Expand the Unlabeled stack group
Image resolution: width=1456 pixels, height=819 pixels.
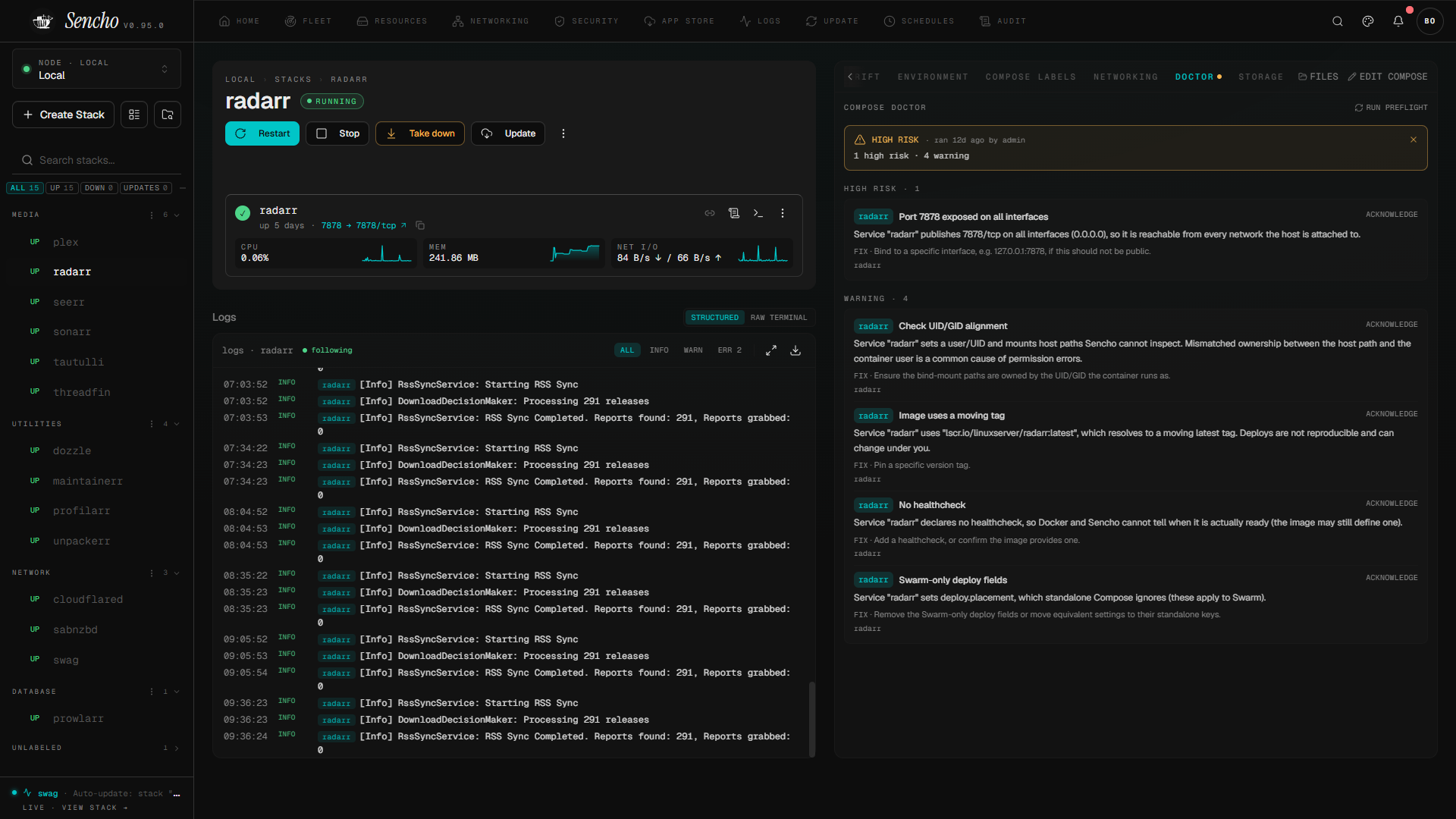[x=177, y=748]
